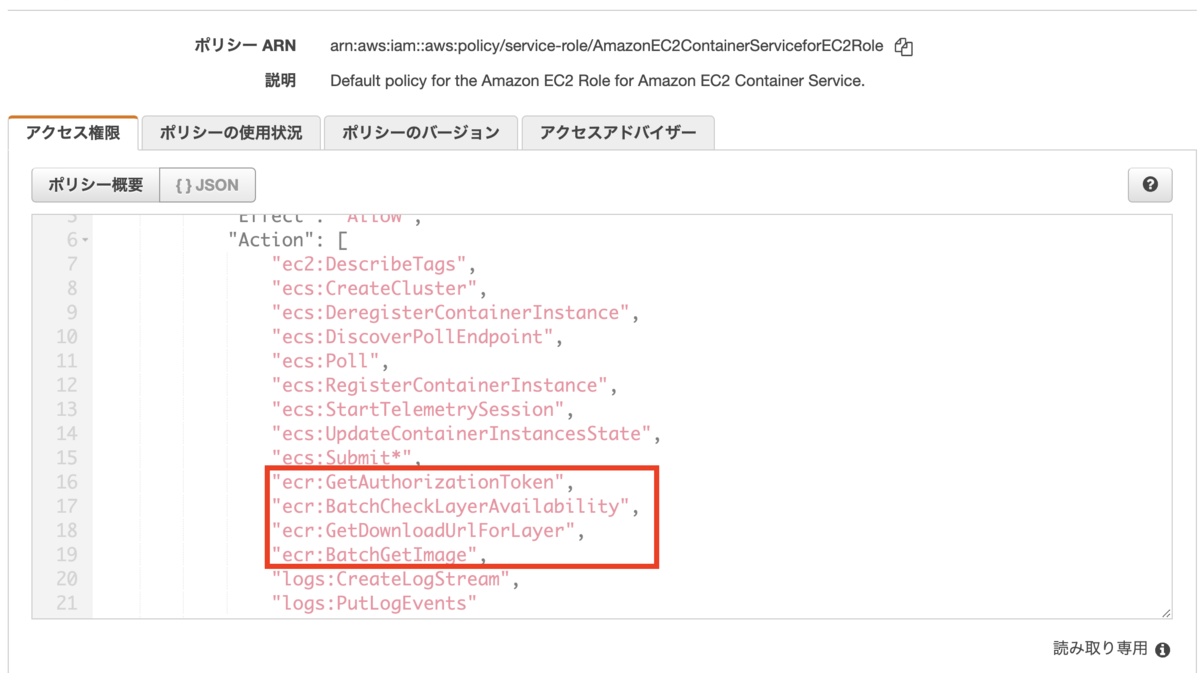Click line number 16 in the gutter
Image resolution: width=1200 pixels, height=673 pixels.
pos(66,482)
